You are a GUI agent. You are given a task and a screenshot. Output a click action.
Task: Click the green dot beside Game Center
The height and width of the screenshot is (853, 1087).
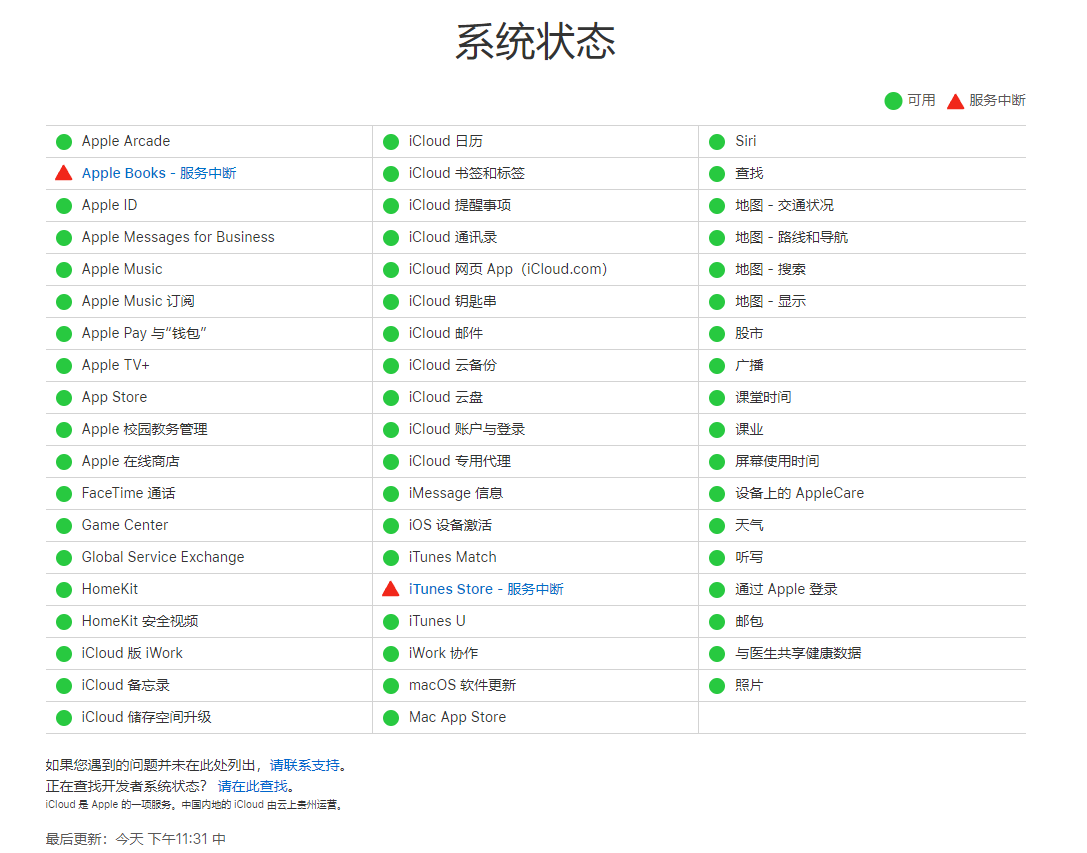(x=64, y=526)
